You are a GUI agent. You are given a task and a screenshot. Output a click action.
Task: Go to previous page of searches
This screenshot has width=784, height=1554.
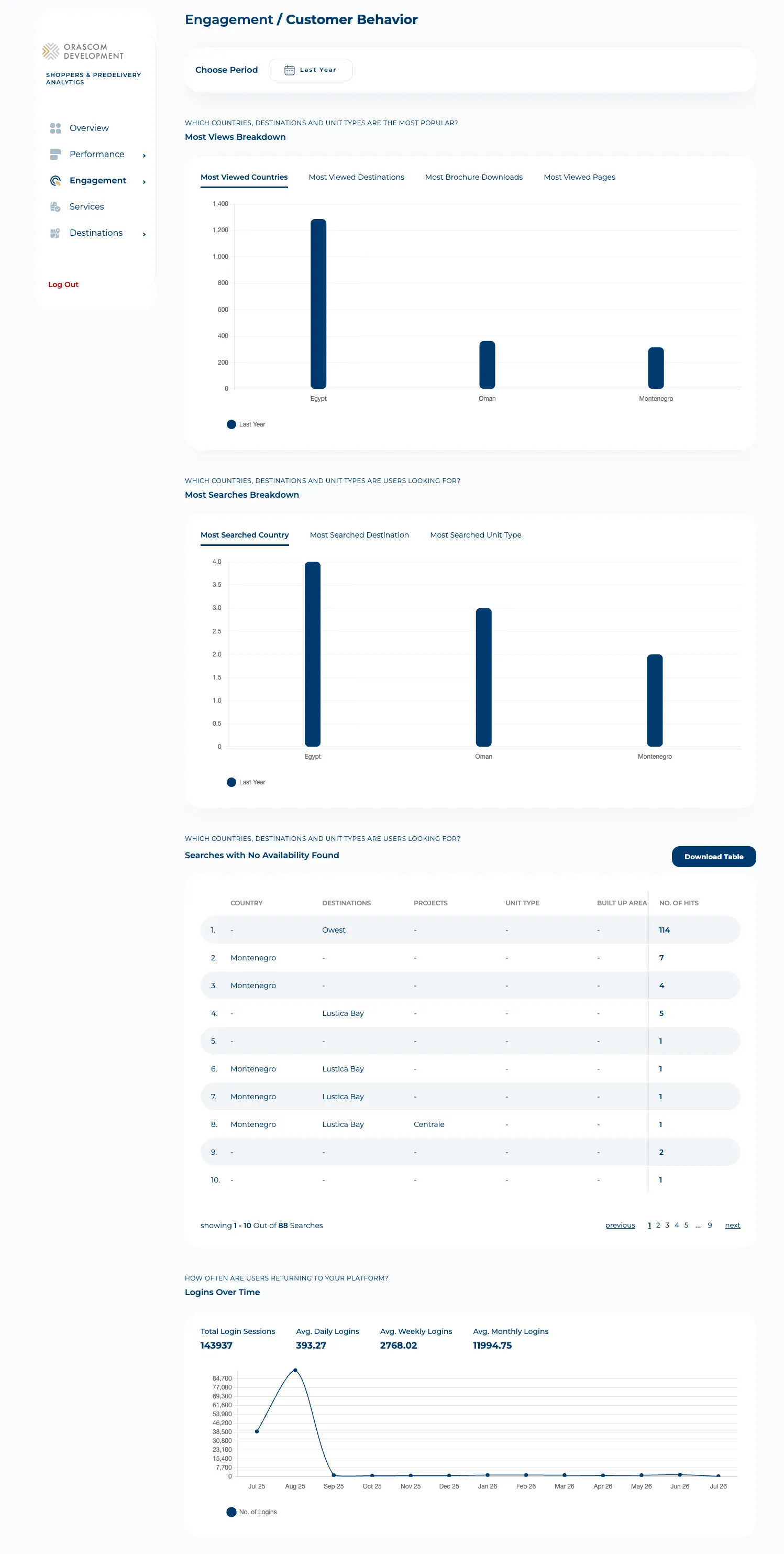tap(620, 1225)
